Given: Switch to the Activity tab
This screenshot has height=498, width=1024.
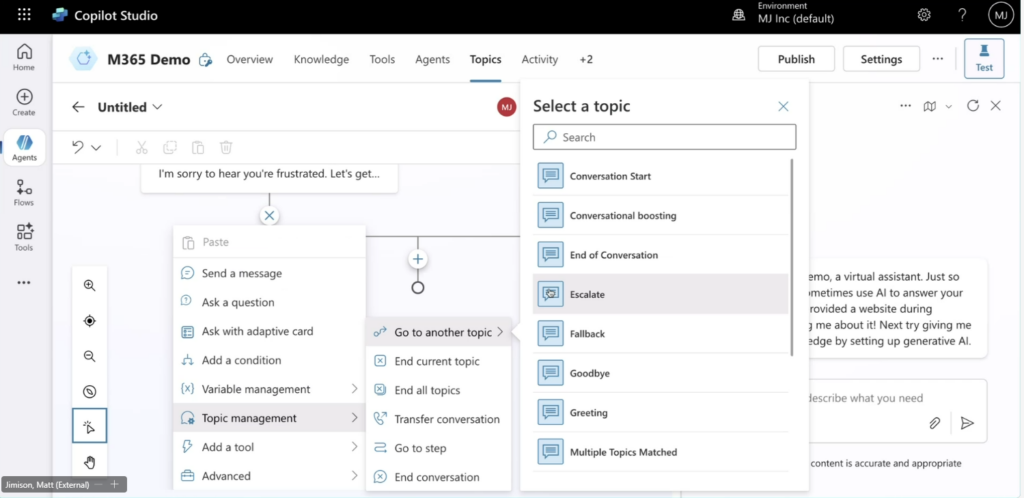Looking at the screenshot, I should coord(539,59).
